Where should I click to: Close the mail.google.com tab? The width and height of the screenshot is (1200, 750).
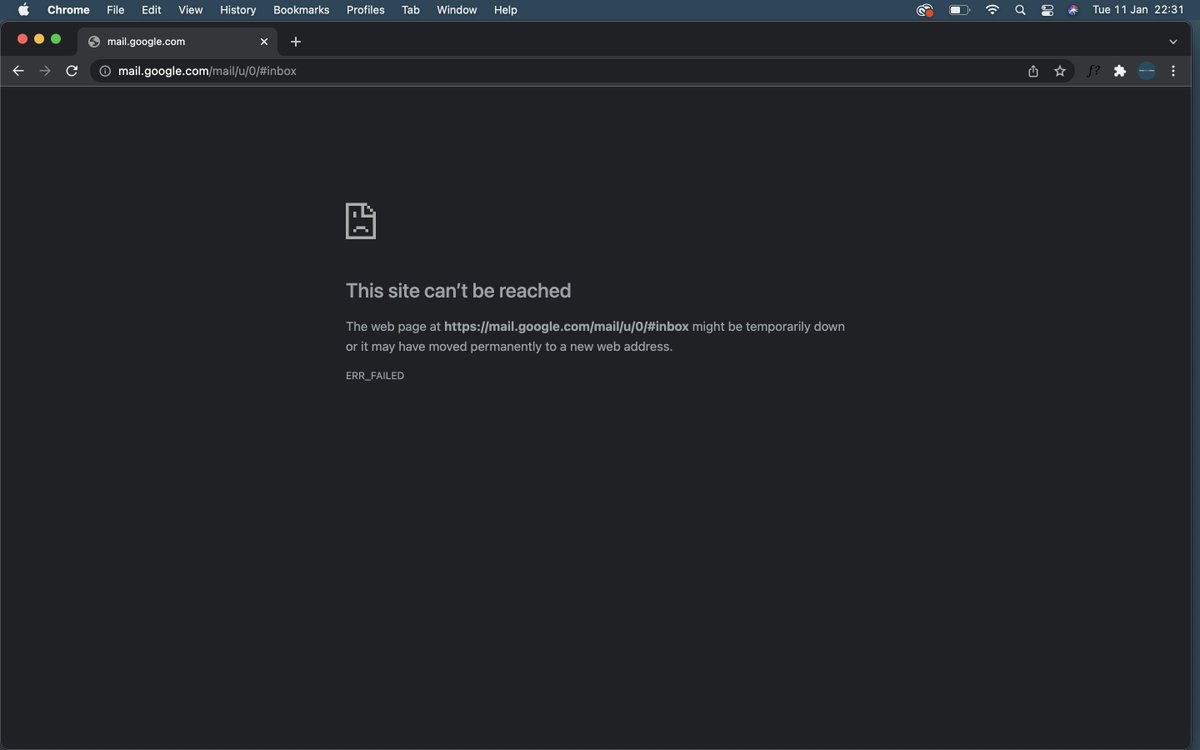click(x=265, y=42)
